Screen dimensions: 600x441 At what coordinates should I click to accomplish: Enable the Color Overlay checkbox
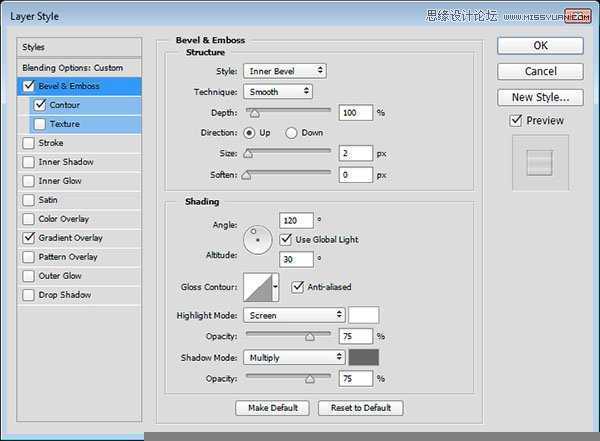(28, 219)
